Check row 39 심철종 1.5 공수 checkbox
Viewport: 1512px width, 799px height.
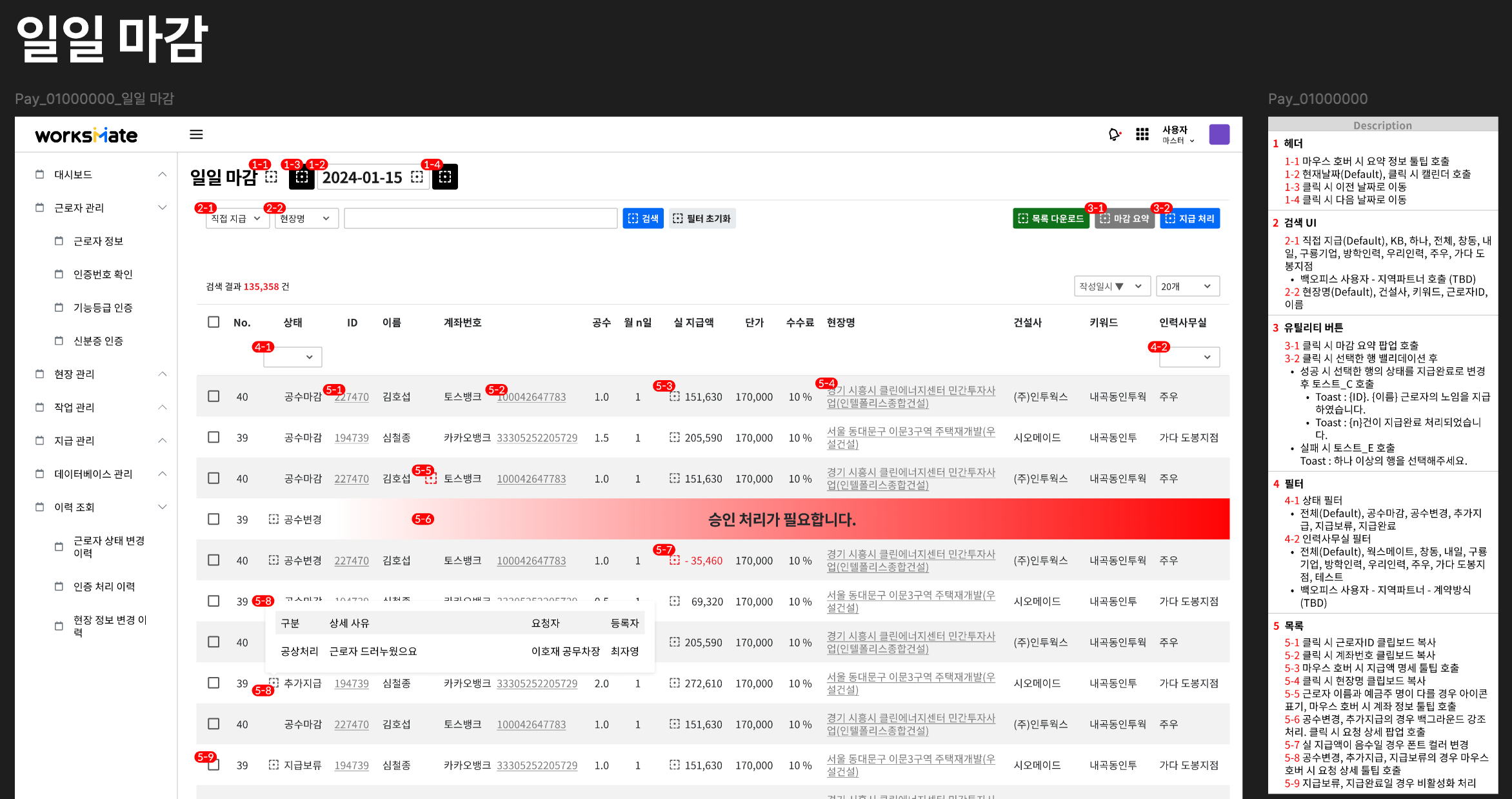coord(214,437)
